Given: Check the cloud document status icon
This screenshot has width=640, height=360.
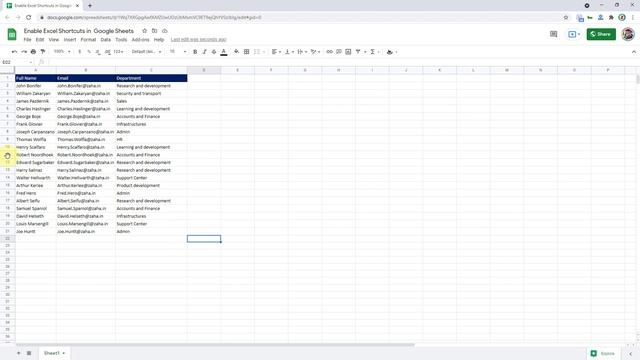Looking at the screenshot, I should point(164,31).
